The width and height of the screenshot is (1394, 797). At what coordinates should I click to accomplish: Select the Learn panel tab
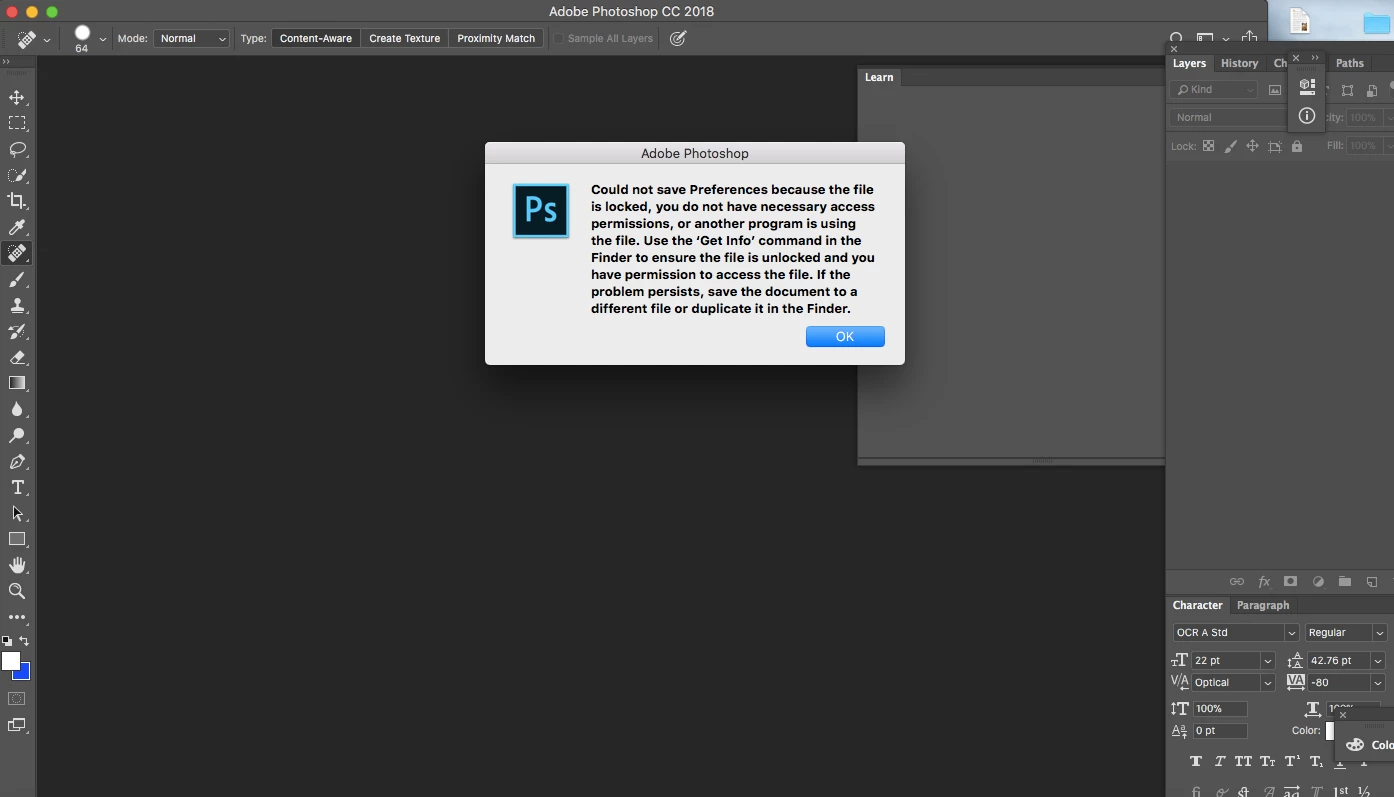[x=879, y=77]
